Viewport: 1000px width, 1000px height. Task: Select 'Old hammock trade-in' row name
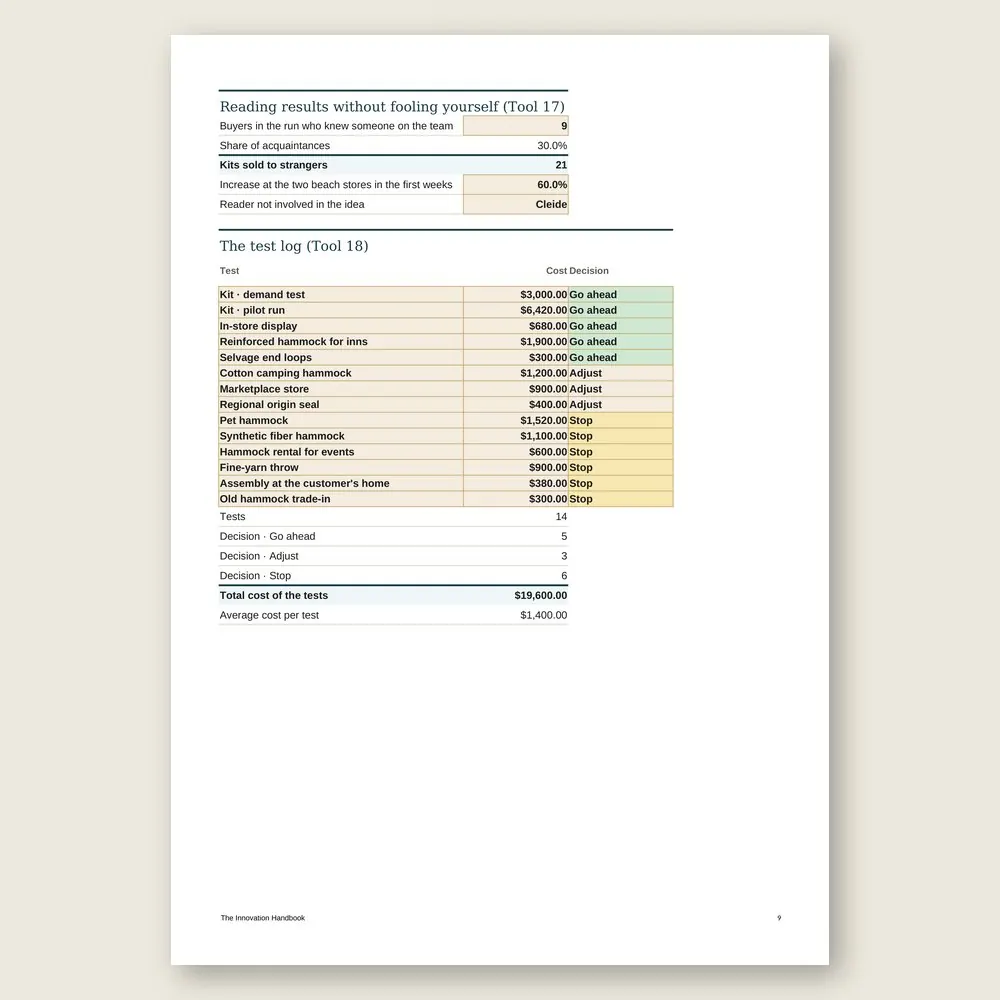275,499
